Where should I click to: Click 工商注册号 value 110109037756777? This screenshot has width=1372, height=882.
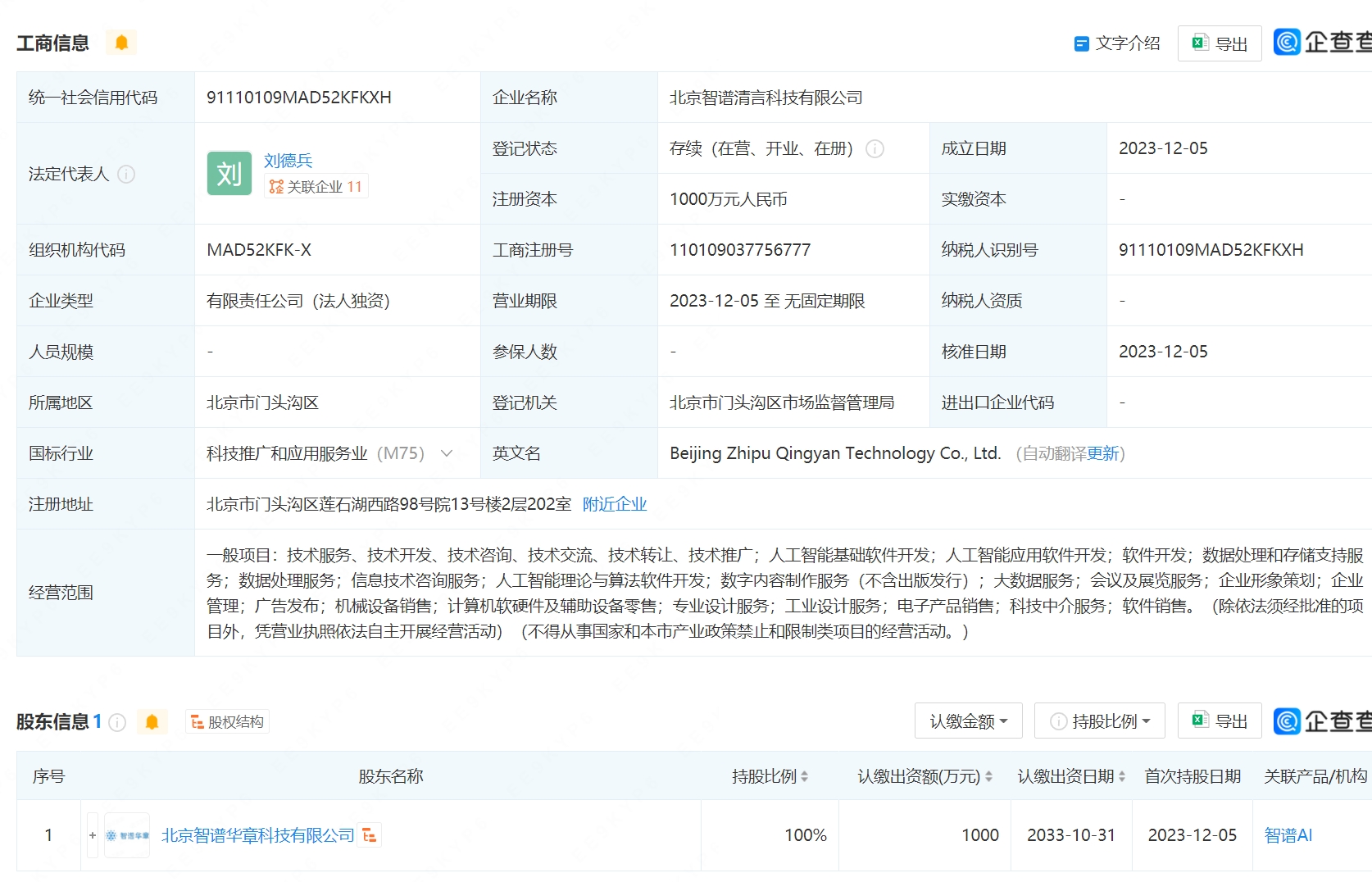click(740, 250)
